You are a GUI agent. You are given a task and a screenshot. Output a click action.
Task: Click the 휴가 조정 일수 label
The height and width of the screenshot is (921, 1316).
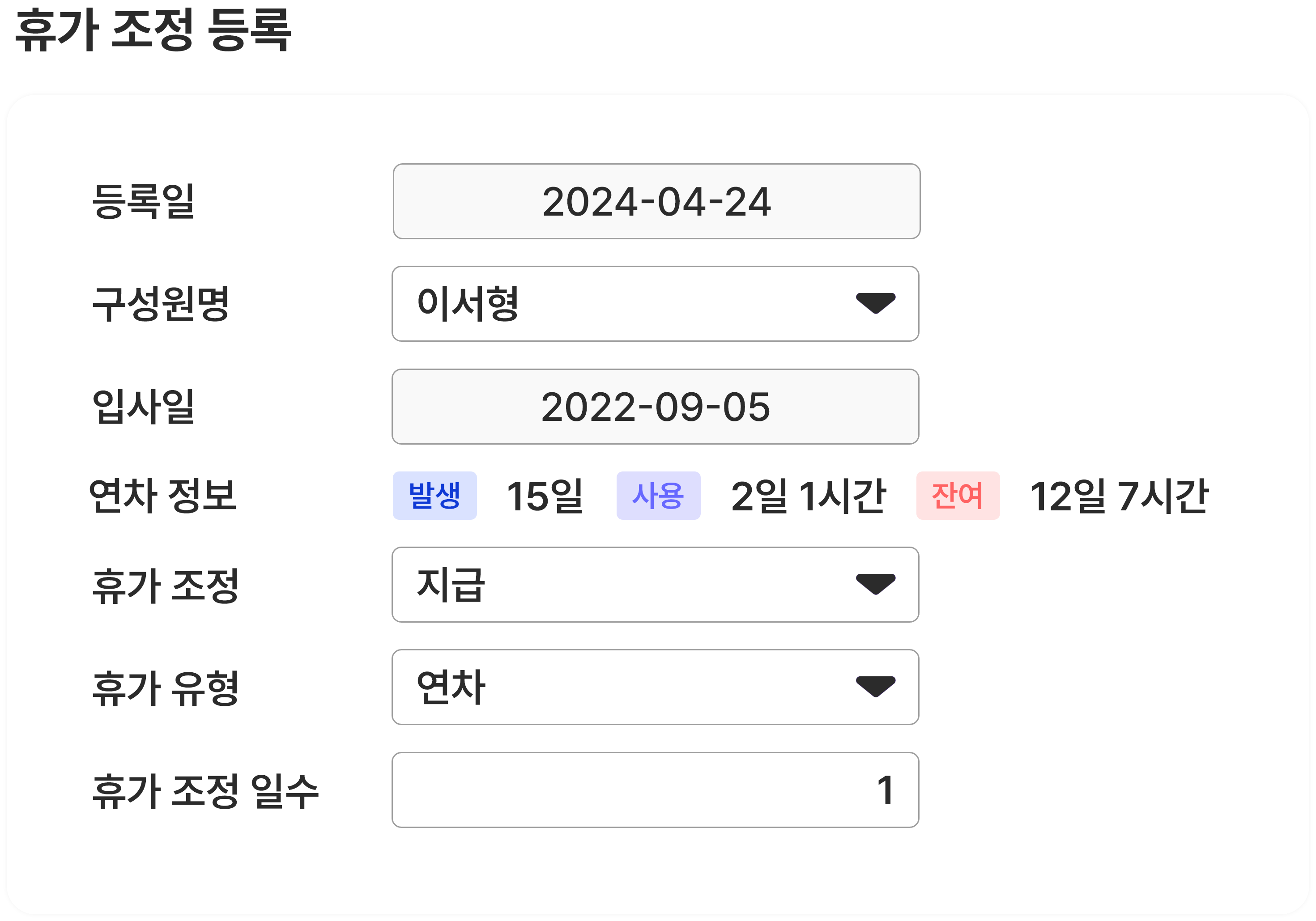205,791
